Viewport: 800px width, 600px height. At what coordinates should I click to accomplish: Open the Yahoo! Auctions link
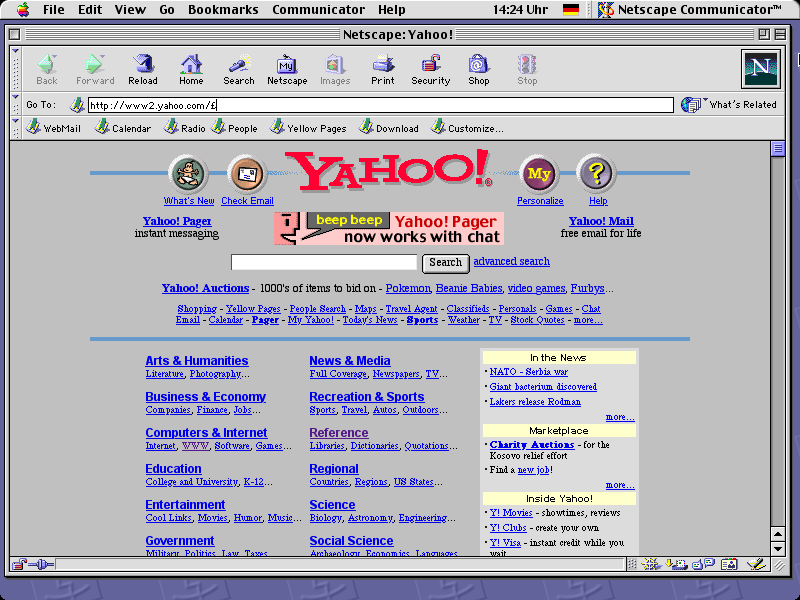(206, 288)
